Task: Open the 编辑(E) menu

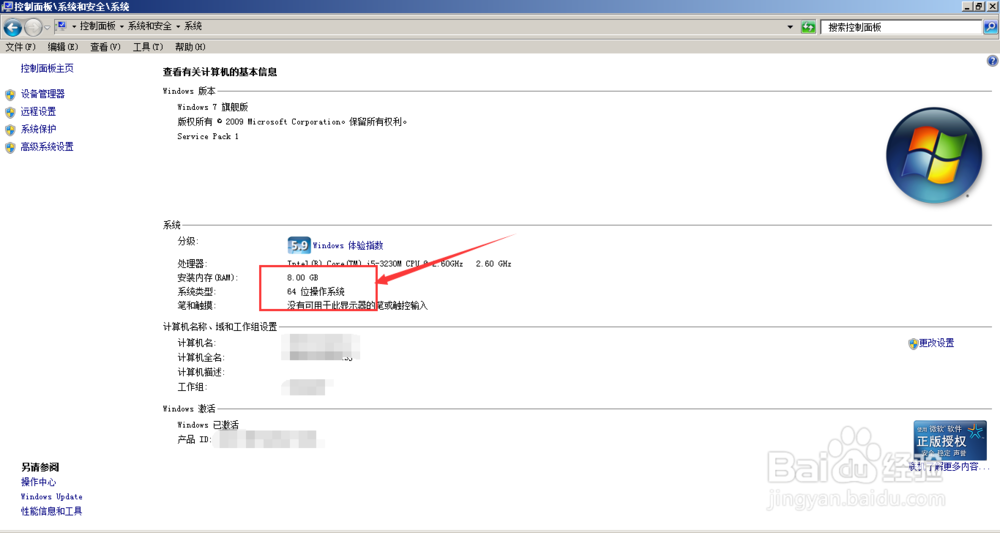Action: tap(63, 47)
